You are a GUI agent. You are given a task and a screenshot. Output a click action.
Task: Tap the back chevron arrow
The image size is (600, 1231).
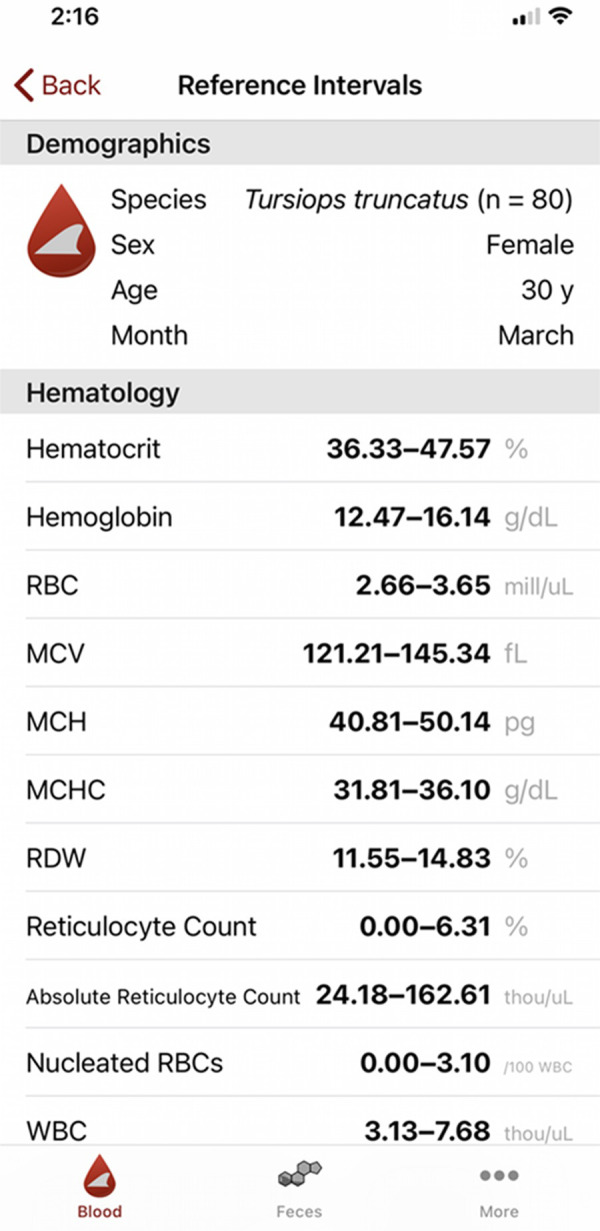pyautogui.click(x=25, y=85)
